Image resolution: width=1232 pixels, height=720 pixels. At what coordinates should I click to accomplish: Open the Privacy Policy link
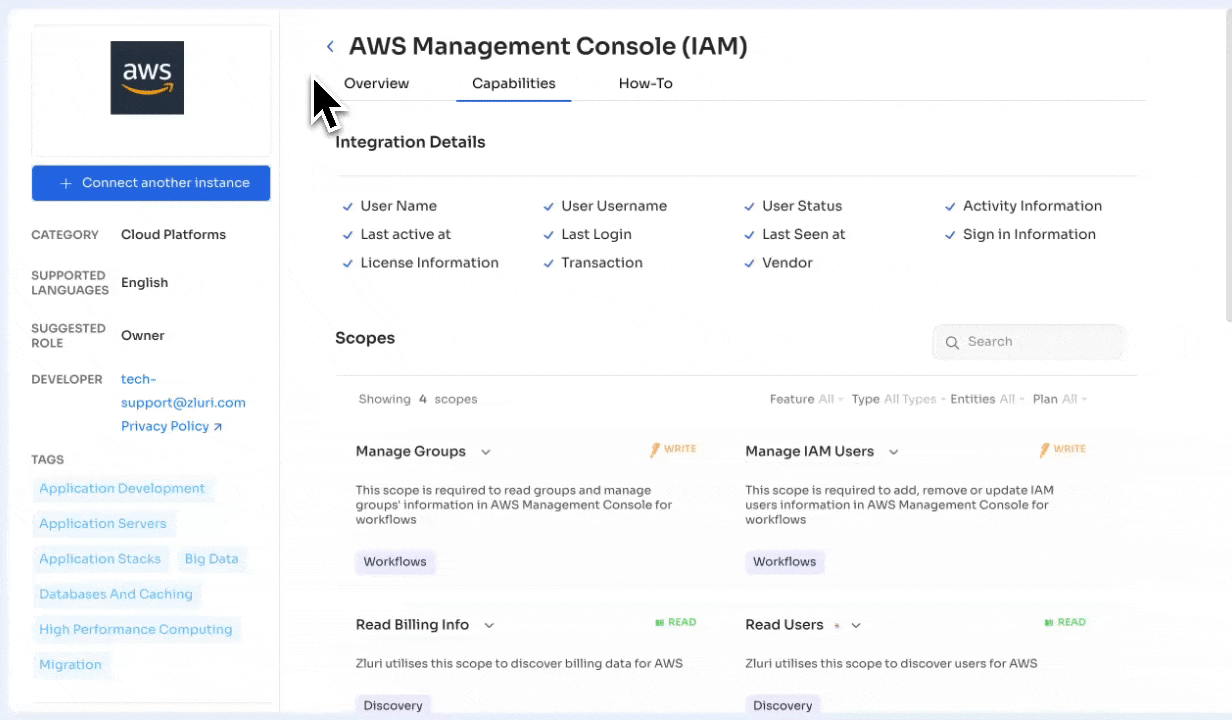click(165, 426)
